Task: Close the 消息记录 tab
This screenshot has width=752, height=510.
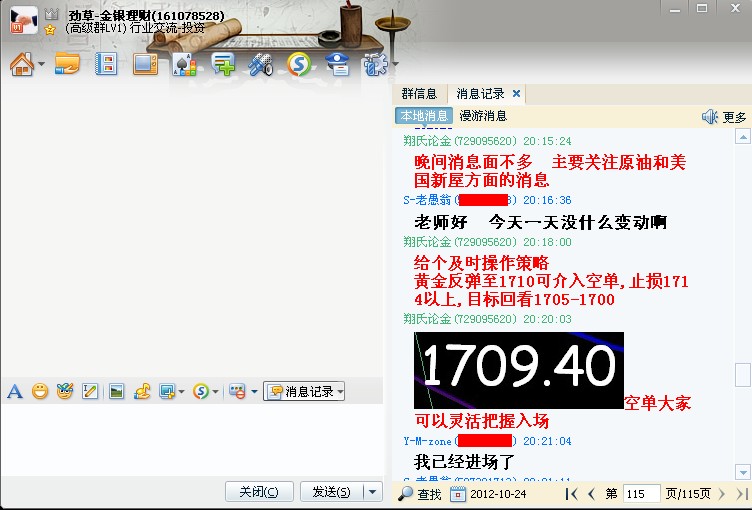Action: coord(516,93)
